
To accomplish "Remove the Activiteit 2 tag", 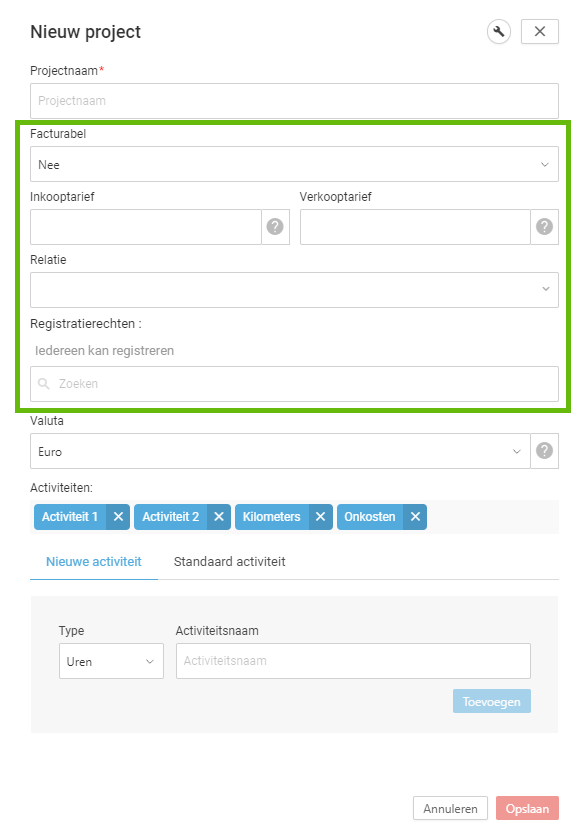I will (219, 517).
